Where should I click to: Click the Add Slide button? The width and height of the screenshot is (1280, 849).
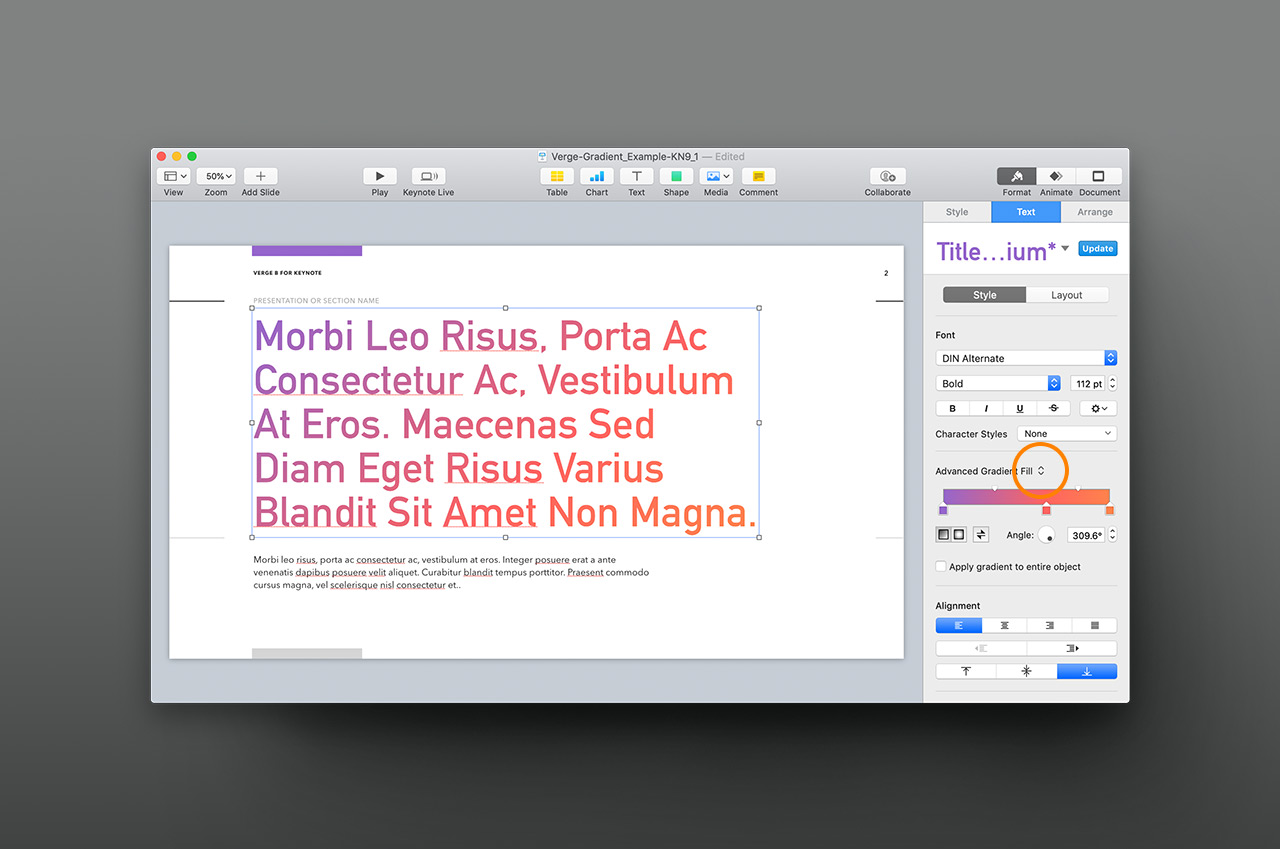tap(260, 176)
